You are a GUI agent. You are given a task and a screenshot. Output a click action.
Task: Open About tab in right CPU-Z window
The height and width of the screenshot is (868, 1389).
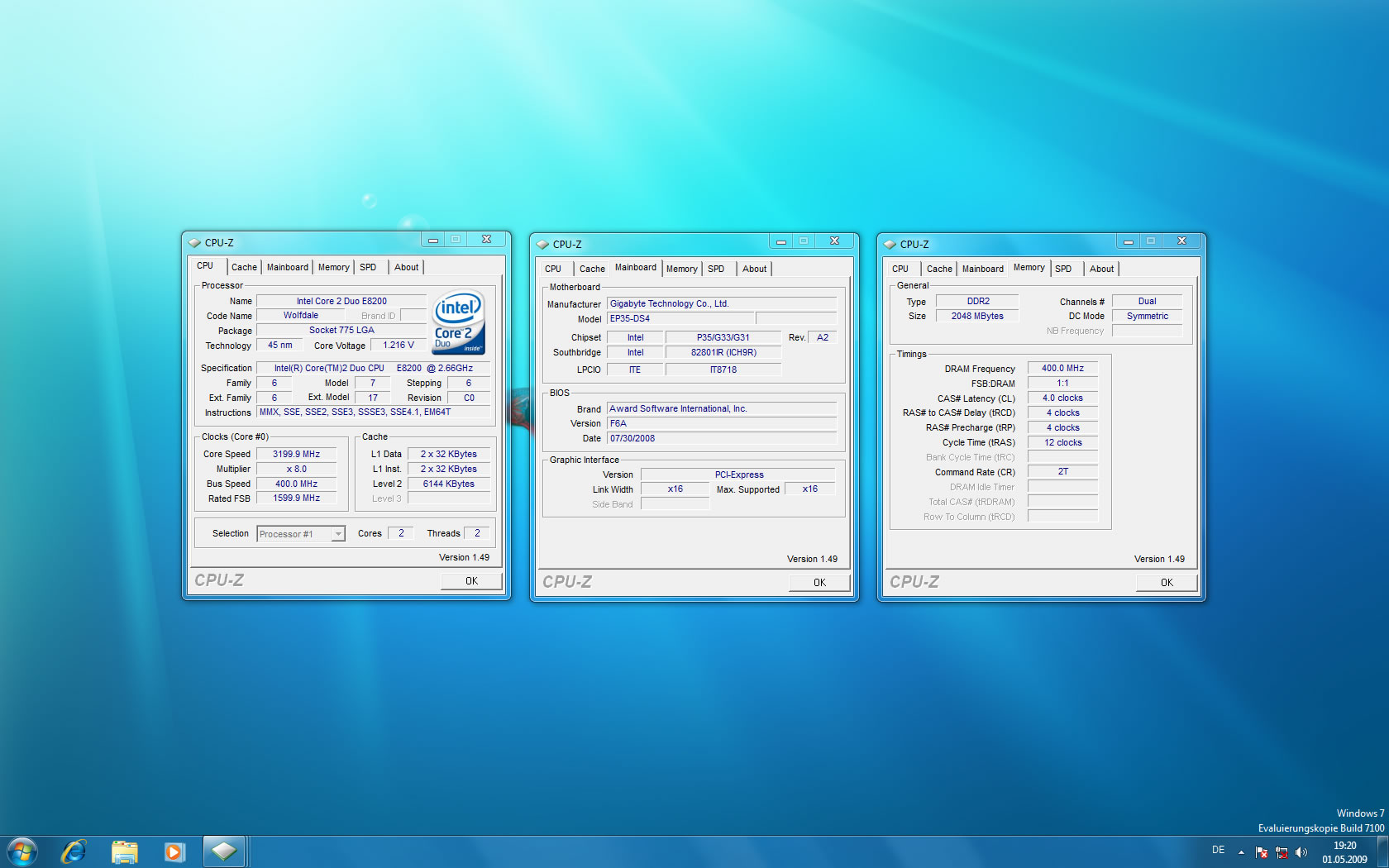coord(1101,269)
